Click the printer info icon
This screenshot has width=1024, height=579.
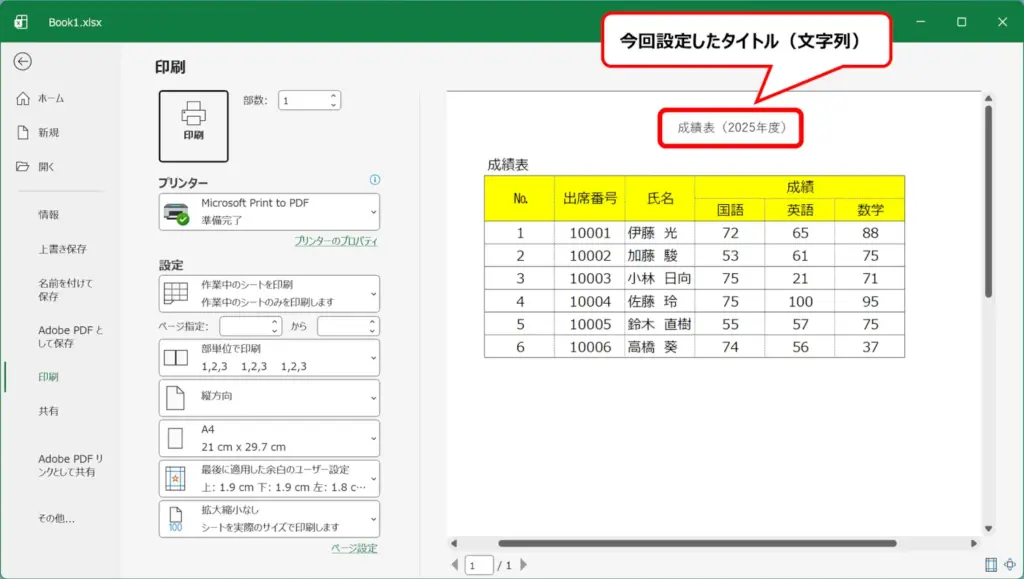375,180
